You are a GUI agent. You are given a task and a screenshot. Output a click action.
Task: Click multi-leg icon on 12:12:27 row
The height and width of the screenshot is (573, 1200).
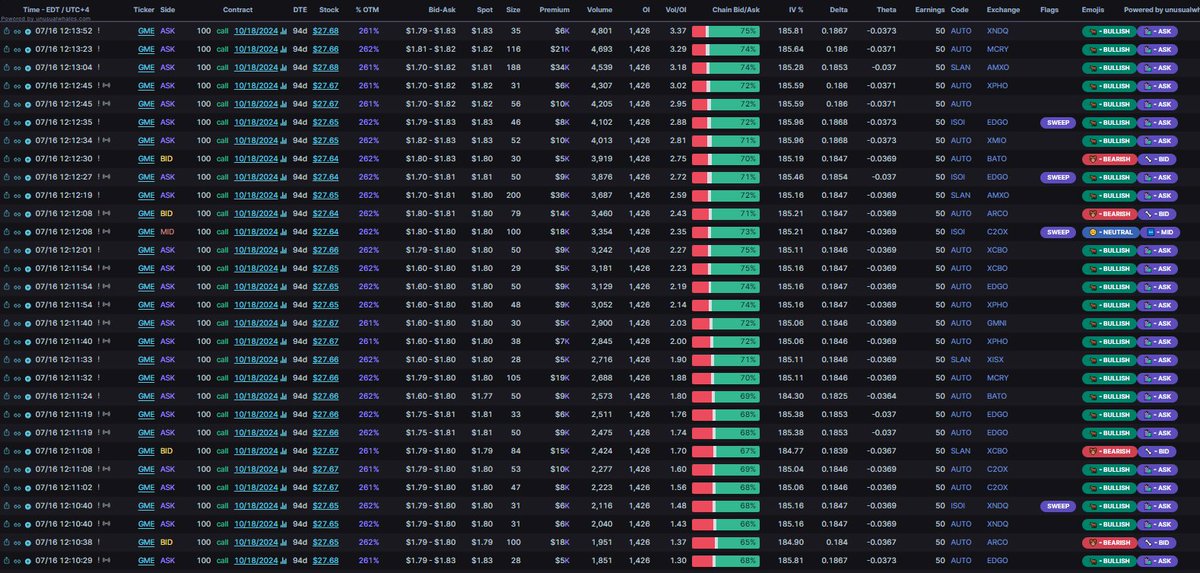tap(107, 175)
